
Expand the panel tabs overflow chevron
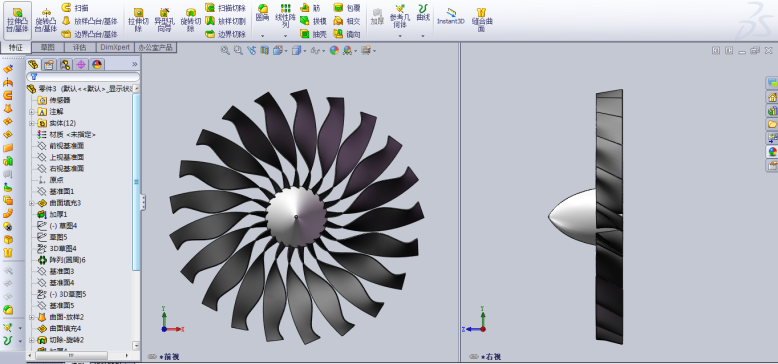(x=134, y=64)
